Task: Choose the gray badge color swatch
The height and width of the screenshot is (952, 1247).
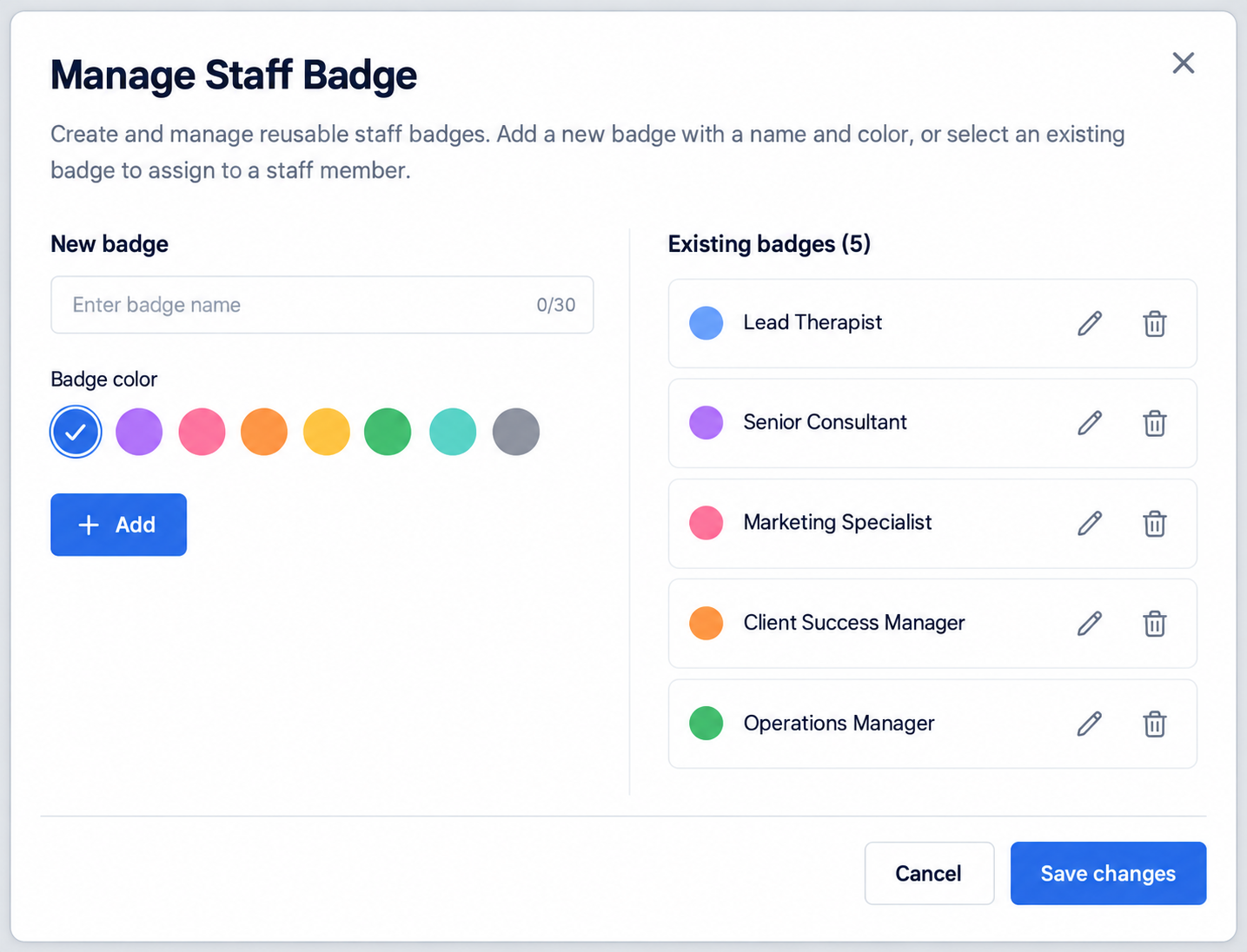Action: pos(516,432)
